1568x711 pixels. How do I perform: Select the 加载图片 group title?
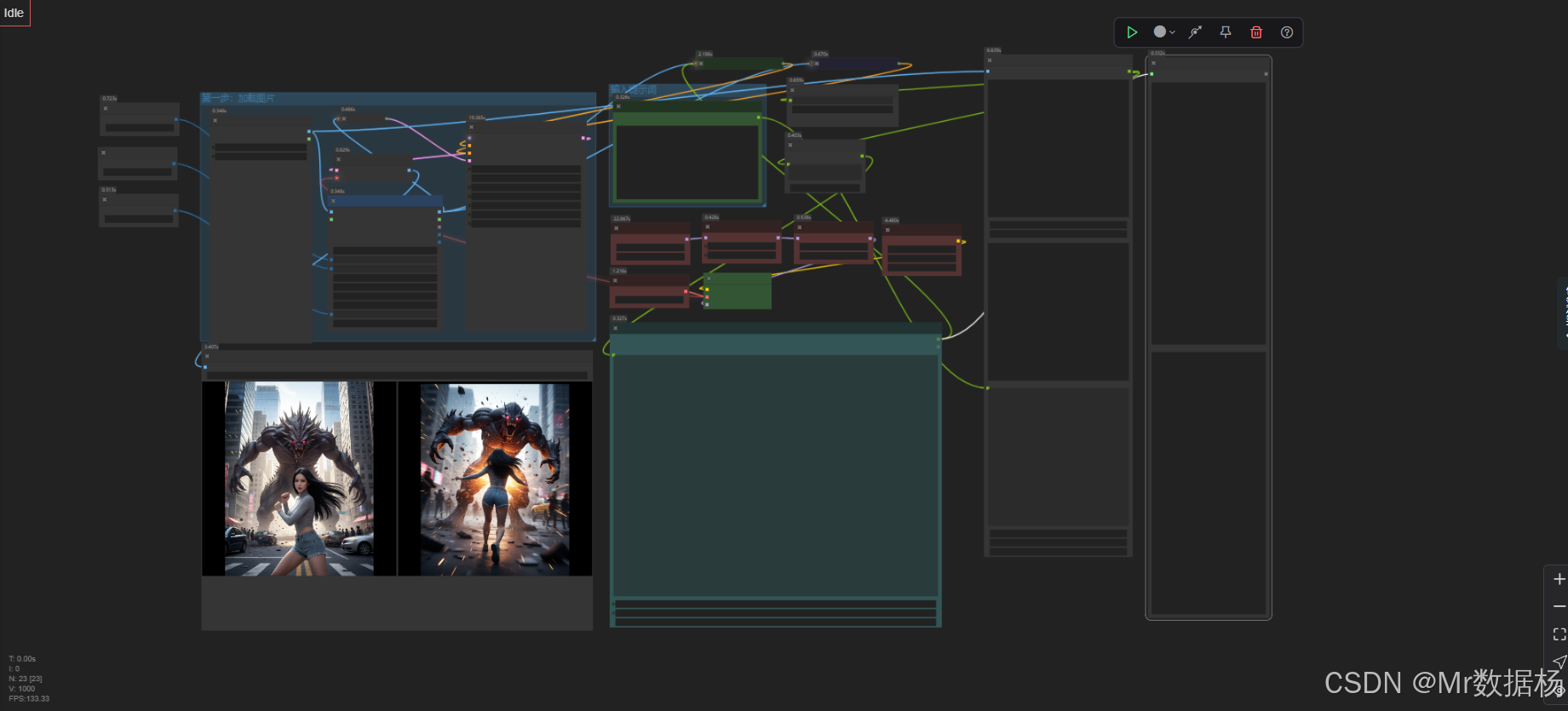pyautogui.click(x=238, y=98)
